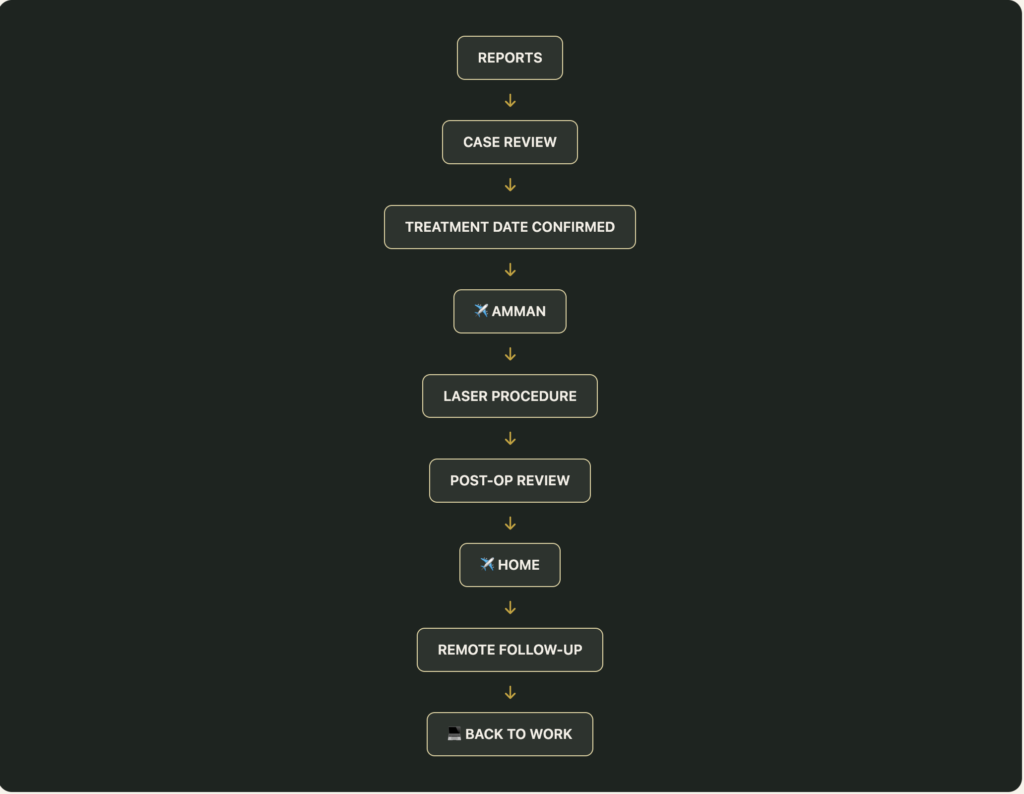
Task: Click the arrow below CASE REVIEW
Action: [510, 185]
